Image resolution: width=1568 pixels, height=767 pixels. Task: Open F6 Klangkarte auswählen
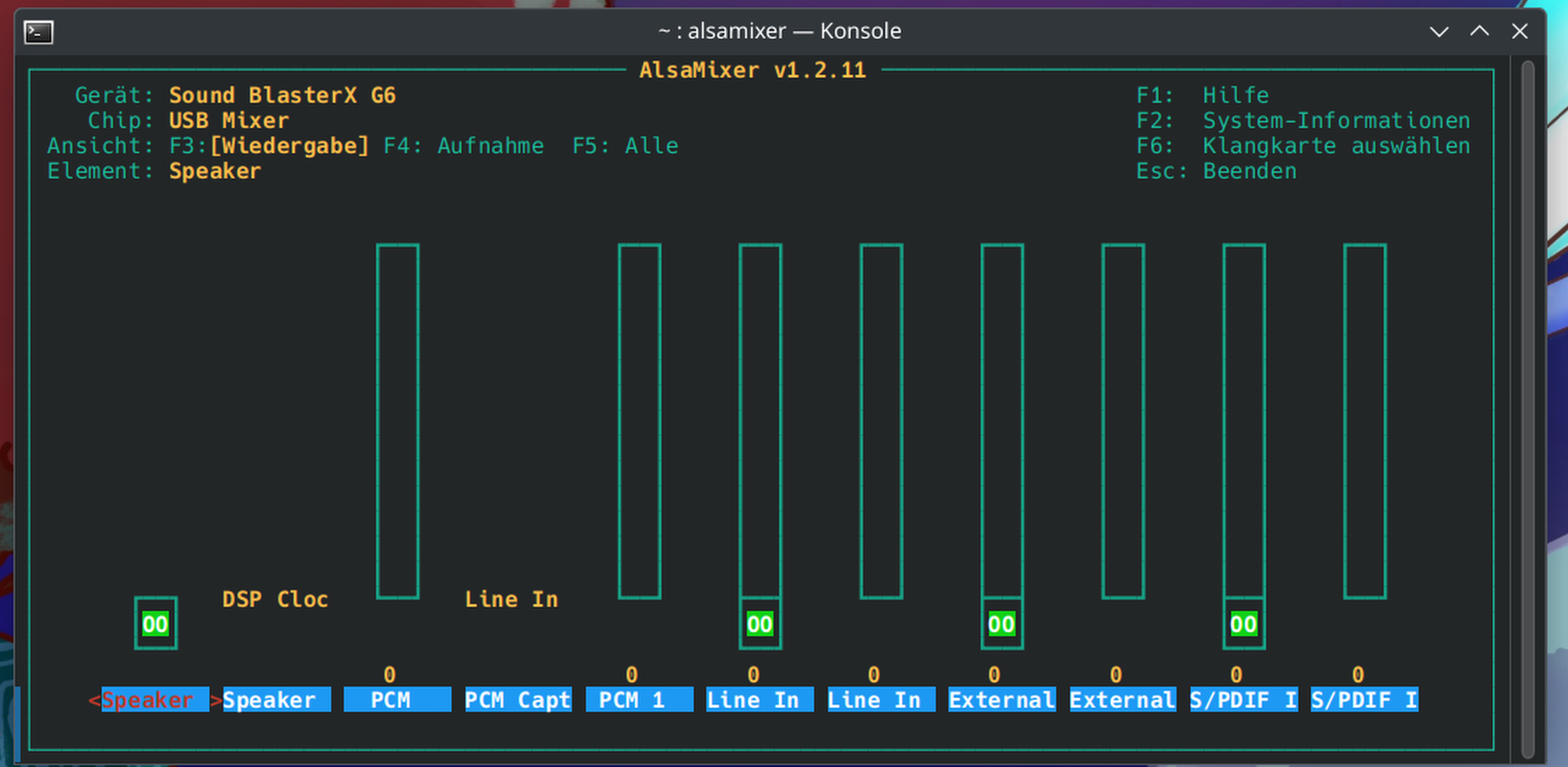(1303, 145)
